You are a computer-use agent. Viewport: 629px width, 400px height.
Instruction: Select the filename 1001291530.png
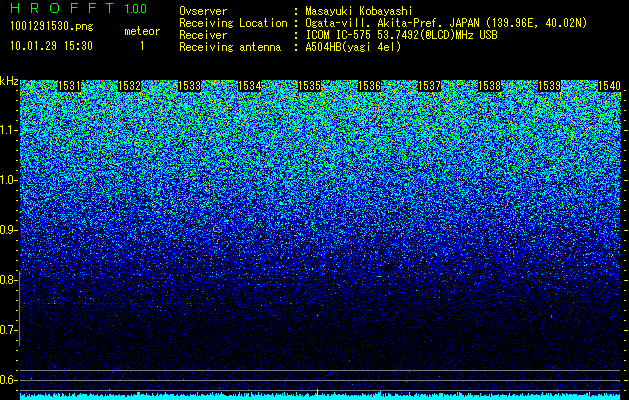pyautogui.click(x=52, y=27)
